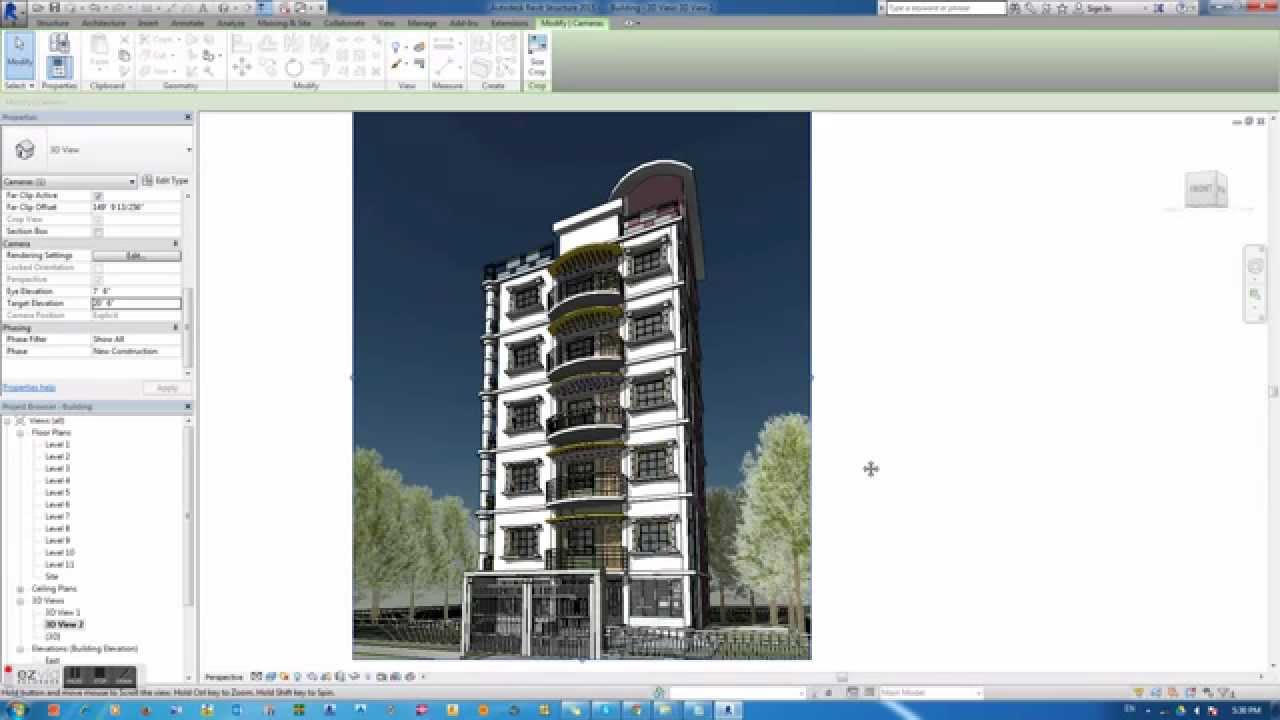The width and height of the screenshot is (1280, 720).
Task: Enable the Section Box checkbox
Action: click(x=97, y=231)
